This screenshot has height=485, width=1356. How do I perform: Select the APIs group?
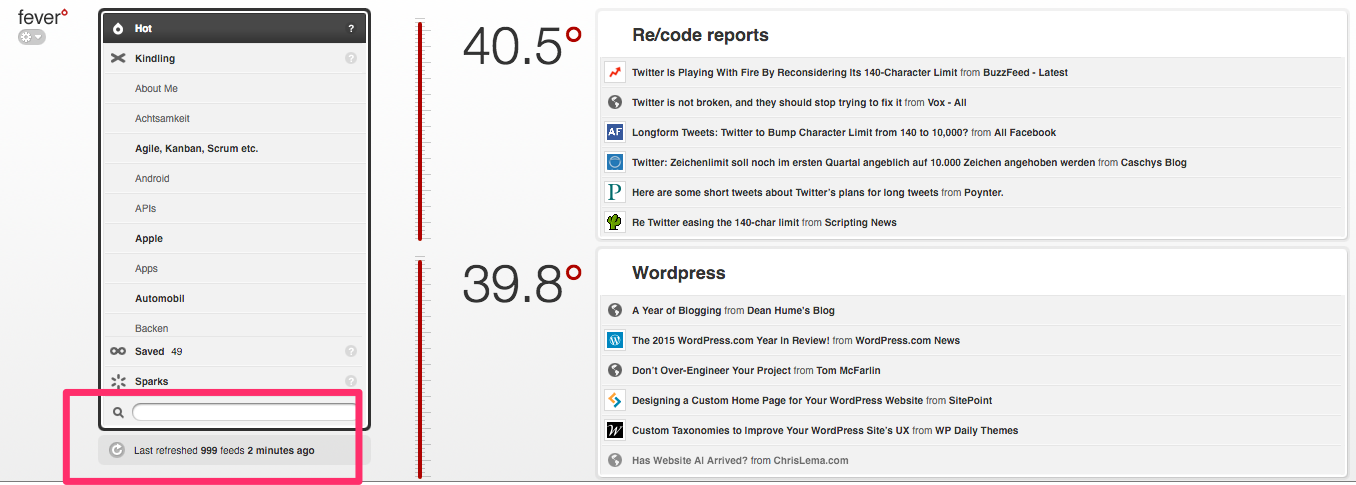234,208
